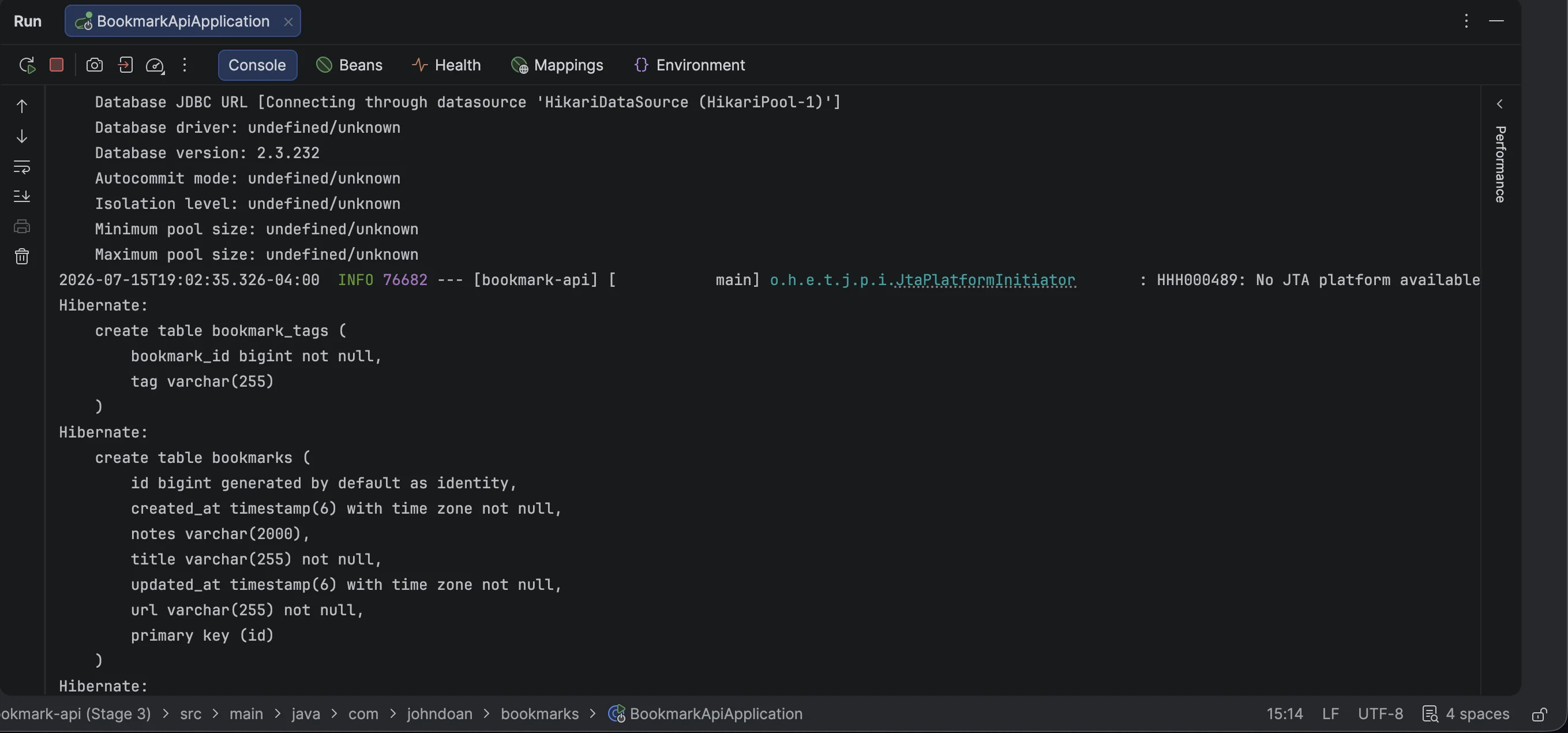Open Run tool window options menu
The width and height of the screenshot is (1568, 733).
(1466, 21)
